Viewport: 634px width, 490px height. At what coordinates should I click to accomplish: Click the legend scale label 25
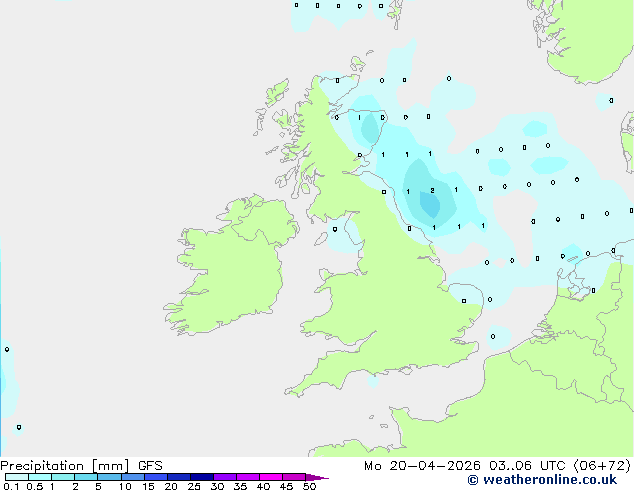194,486
